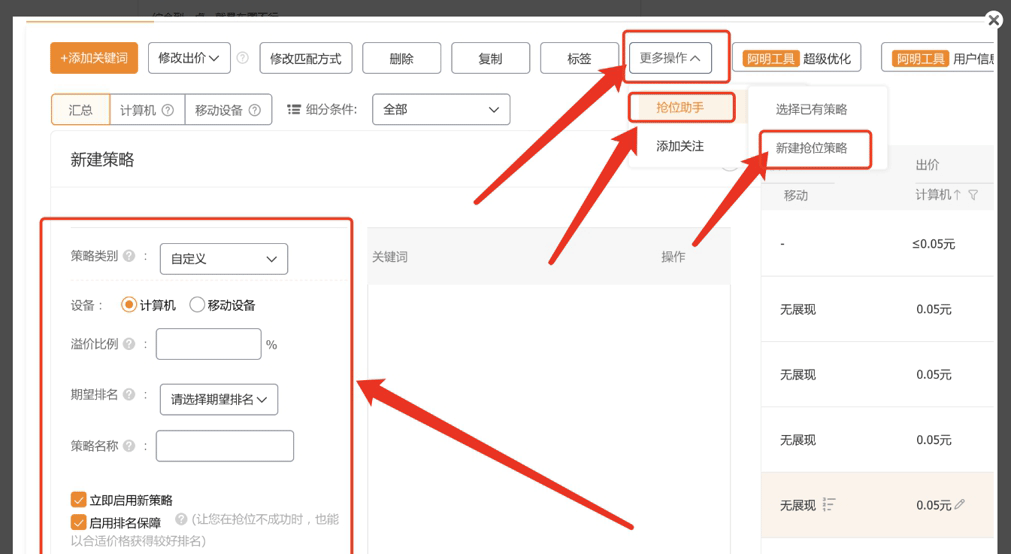
Task: Choose 新建抢位策略 from the submenu
Action: pos(812,148)
